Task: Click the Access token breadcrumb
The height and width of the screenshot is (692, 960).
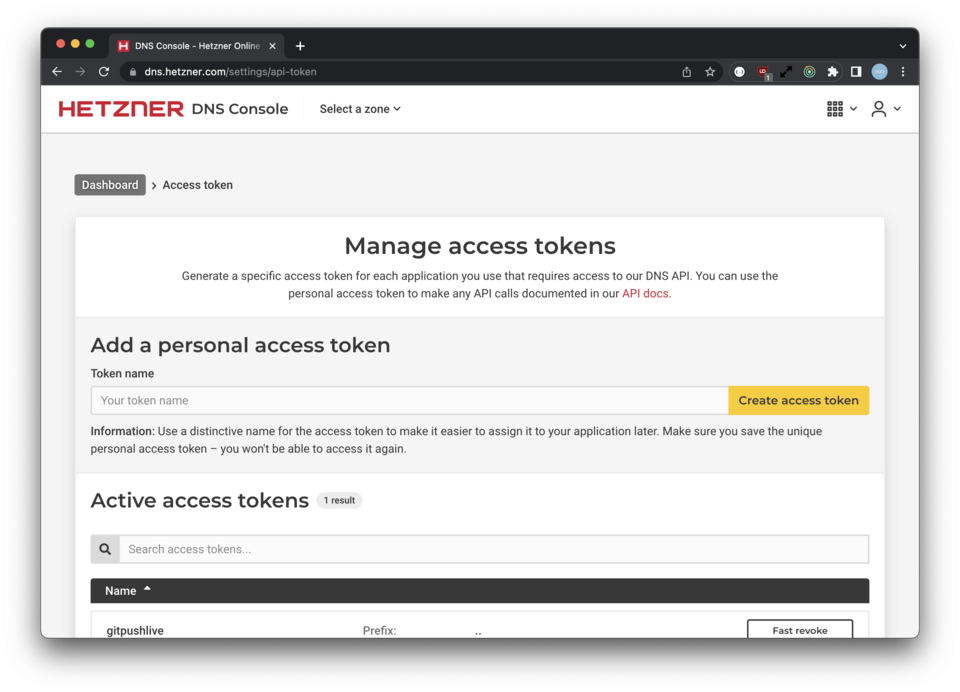Action: [x=197, y=185]
